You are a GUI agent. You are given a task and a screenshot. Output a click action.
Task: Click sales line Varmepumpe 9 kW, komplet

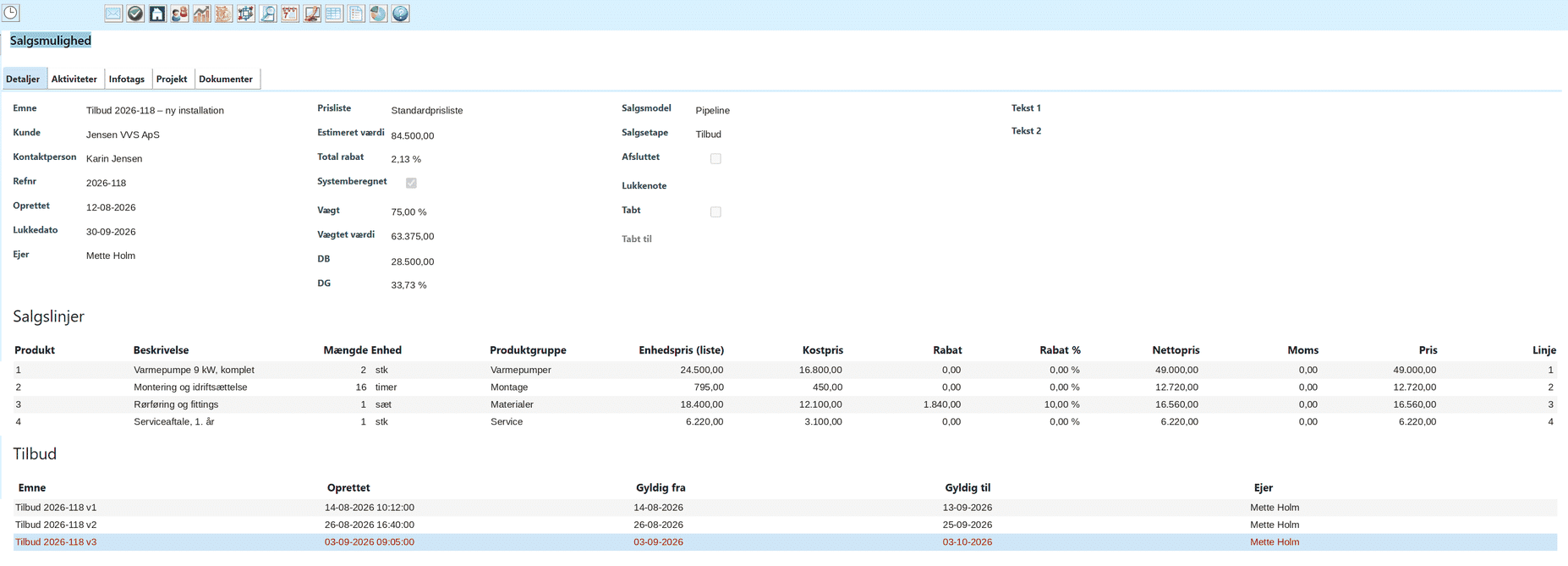click(x=785, y=370)
